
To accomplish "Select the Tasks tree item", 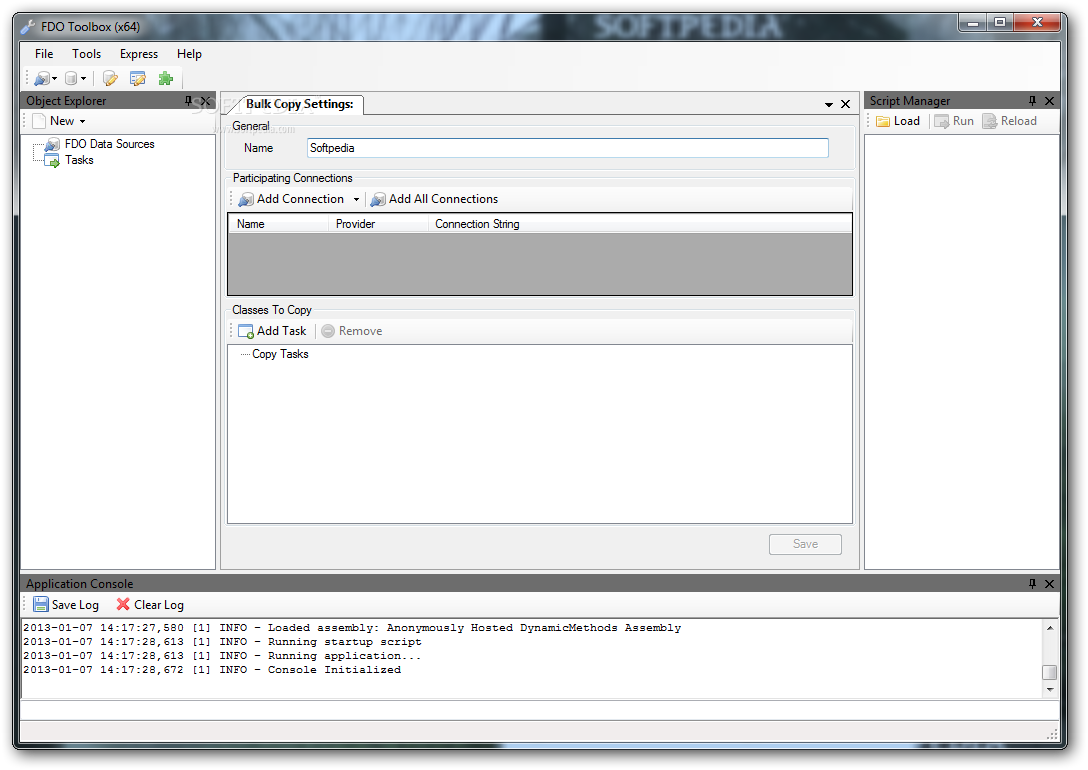I will [x=79, y=160].
